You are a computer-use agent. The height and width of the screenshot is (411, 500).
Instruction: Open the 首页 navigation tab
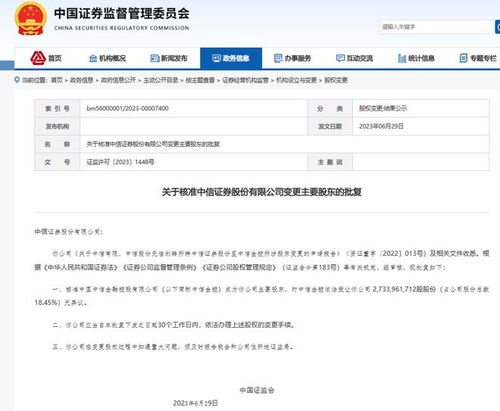click(46, 58)
